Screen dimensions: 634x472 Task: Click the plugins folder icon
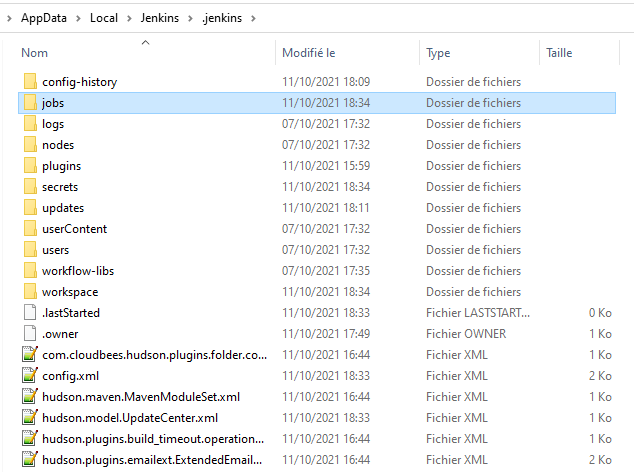(29, 166)
